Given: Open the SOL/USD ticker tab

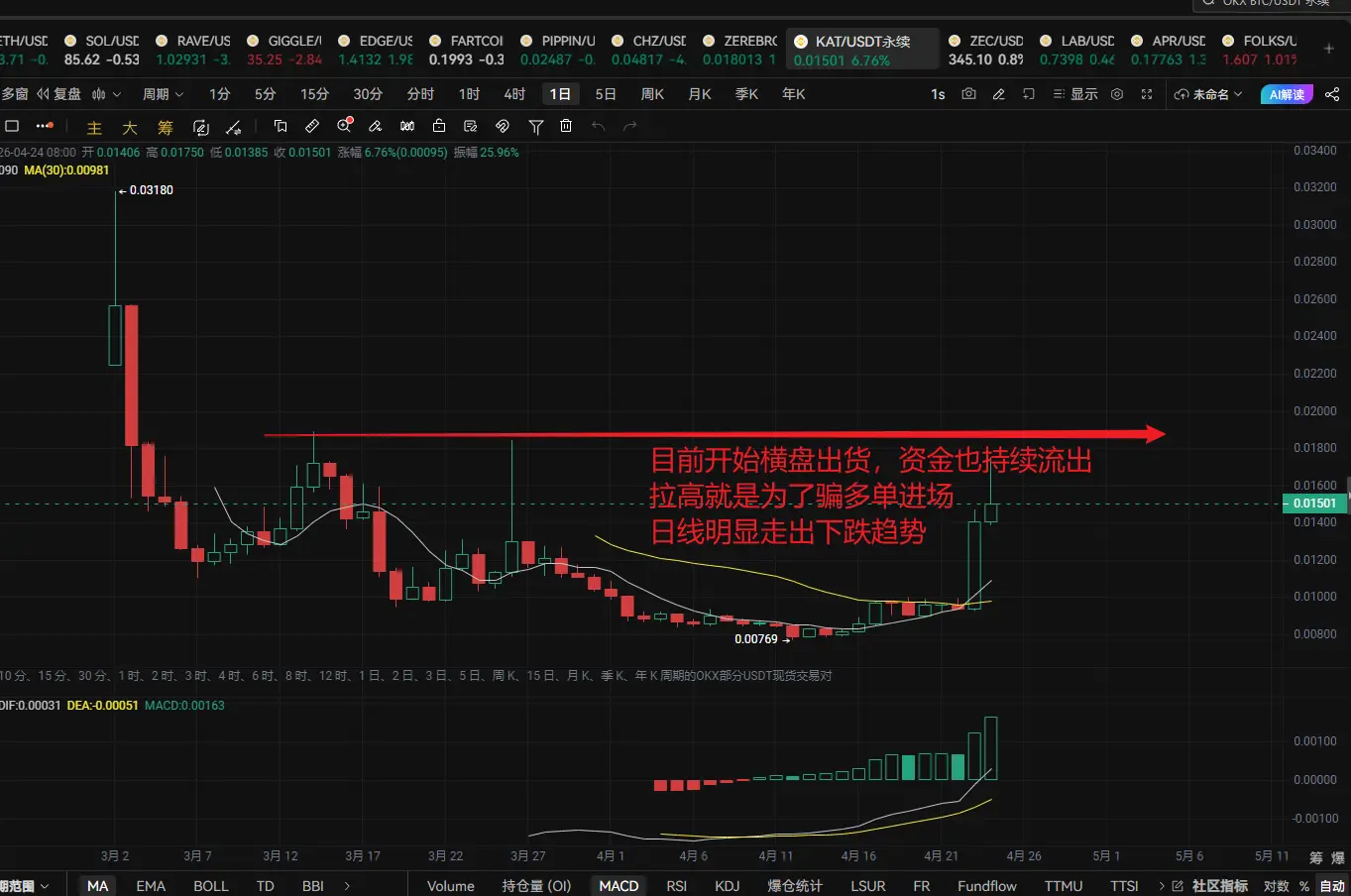Looking at the screenshot, I should coord(102,50).
